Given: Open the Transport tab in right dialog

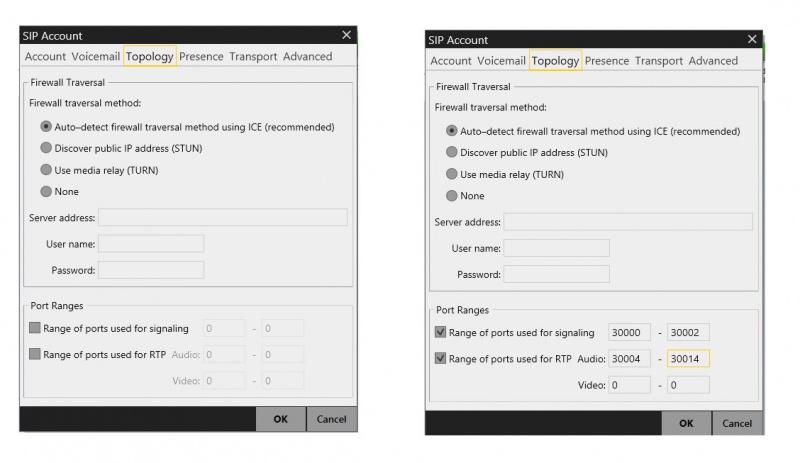Looking at the screenshot, I should pyautogui.click(x=659, y=61).
